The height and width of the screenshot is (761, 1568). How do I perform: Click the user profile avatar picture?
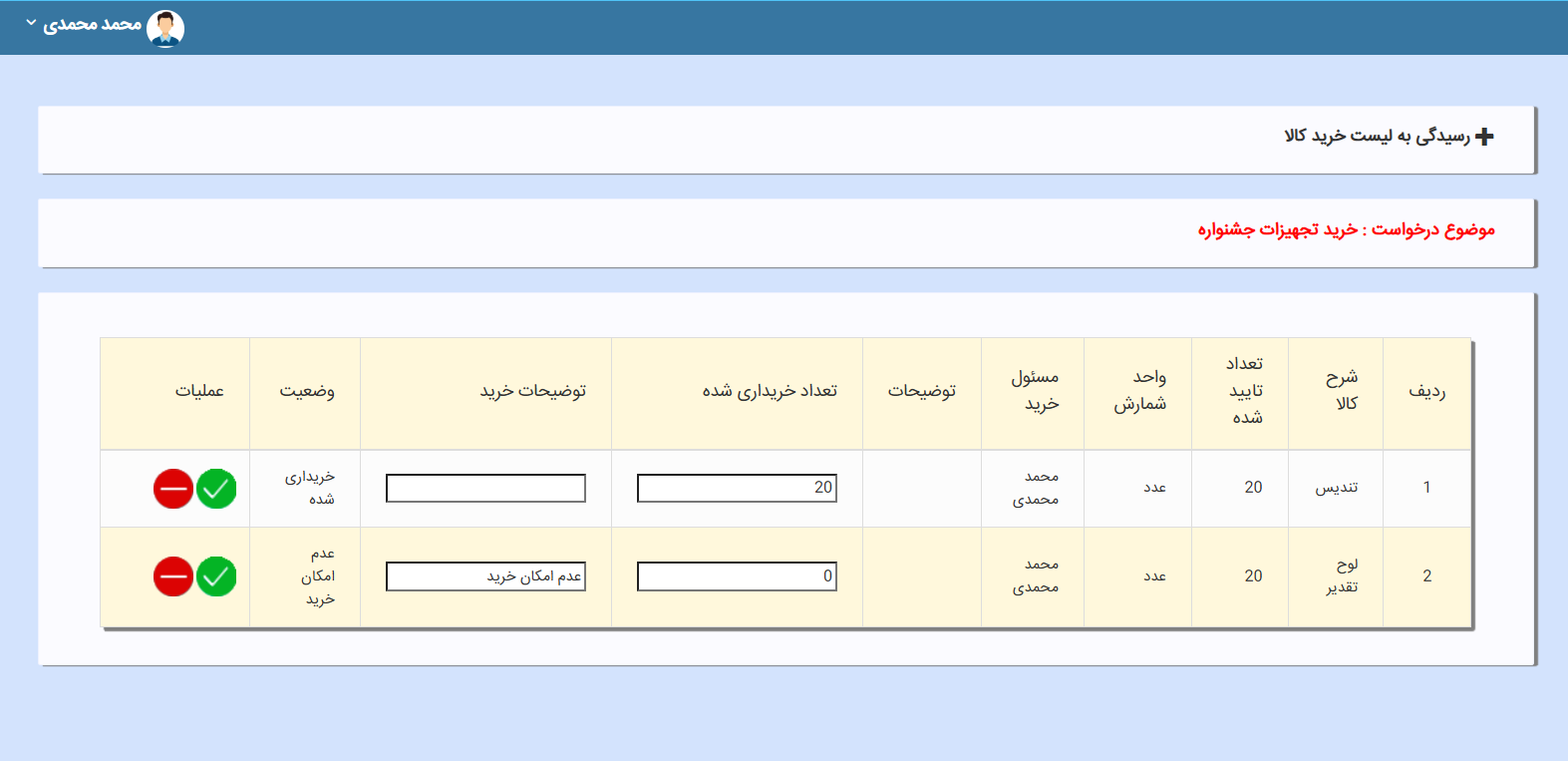(165, 28)
